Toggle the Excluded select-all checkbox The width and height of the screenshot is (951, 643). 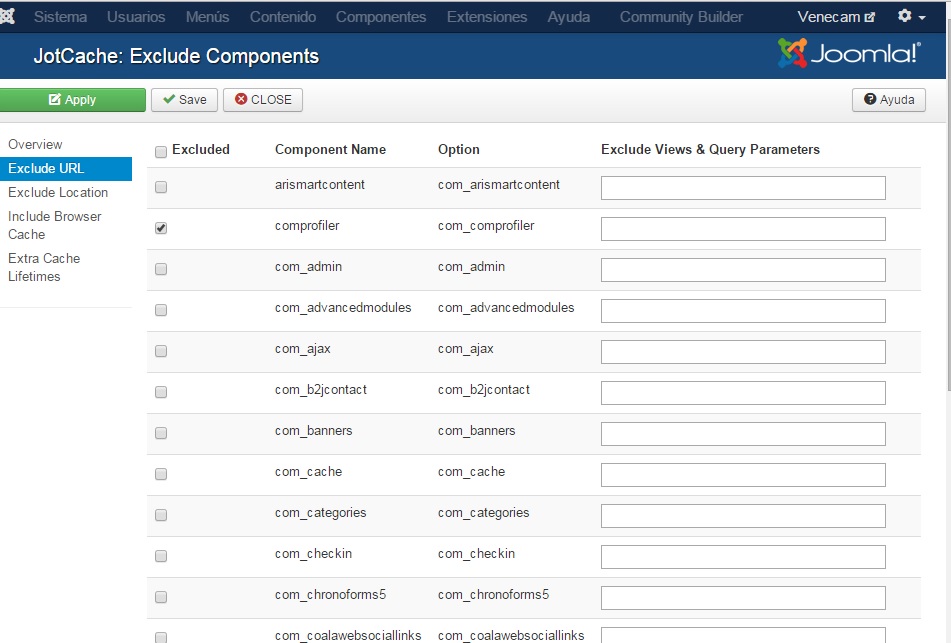(x=161, y=152)
